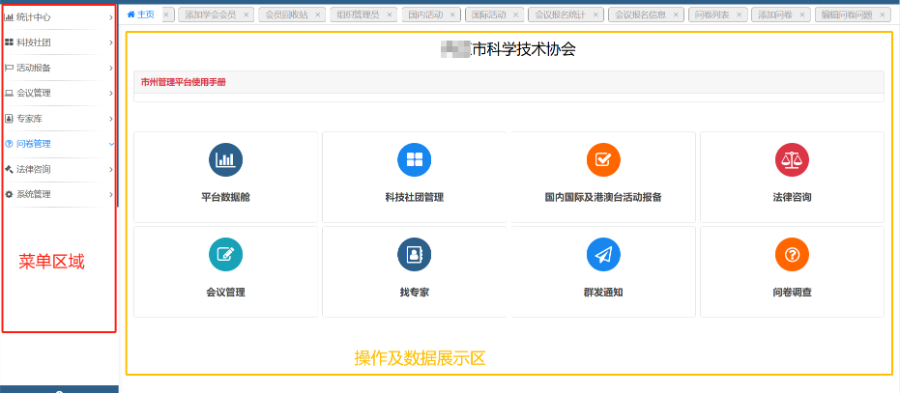Image resolution: width=900 pixels, height=393 pixels.
Task: Open the 找专家 card label
Action: pos(414,293)
